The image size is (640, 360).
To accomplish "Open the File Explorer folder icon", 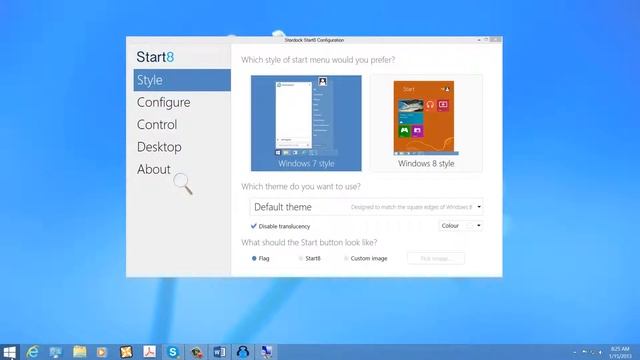I will pos(80,352).
